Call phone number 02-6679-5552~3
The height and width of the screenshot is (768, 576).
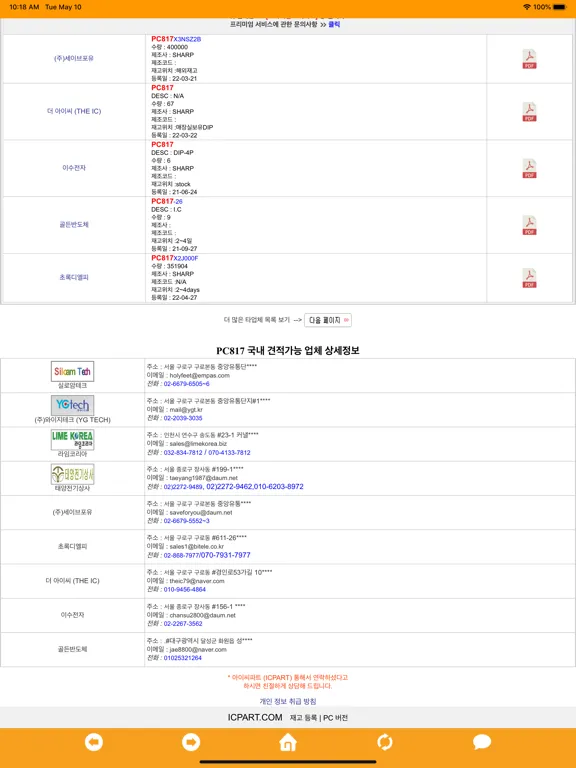(x=187, y=521)
